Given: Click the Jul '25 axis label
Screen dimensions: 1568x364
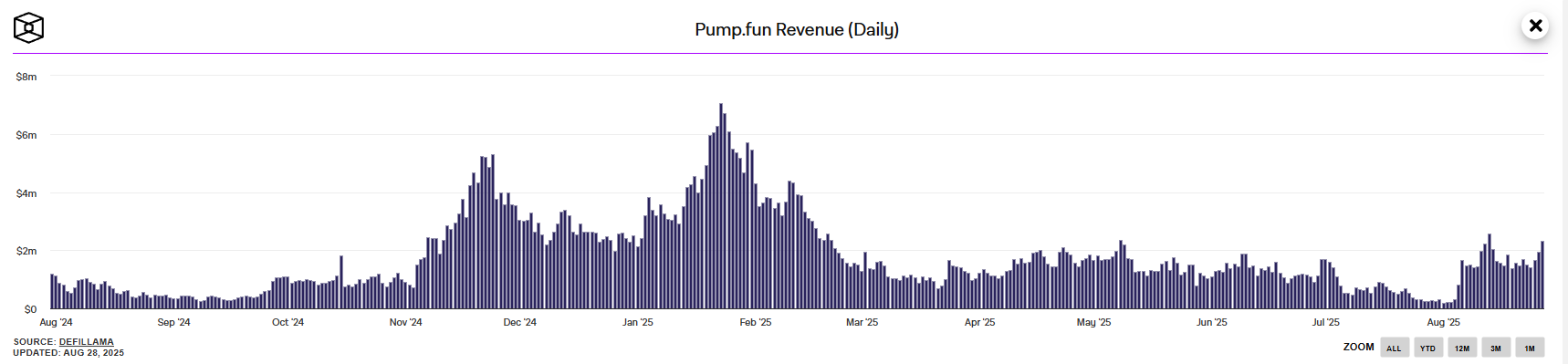Looking at the screenshot, I should (x=1325, y=322).
